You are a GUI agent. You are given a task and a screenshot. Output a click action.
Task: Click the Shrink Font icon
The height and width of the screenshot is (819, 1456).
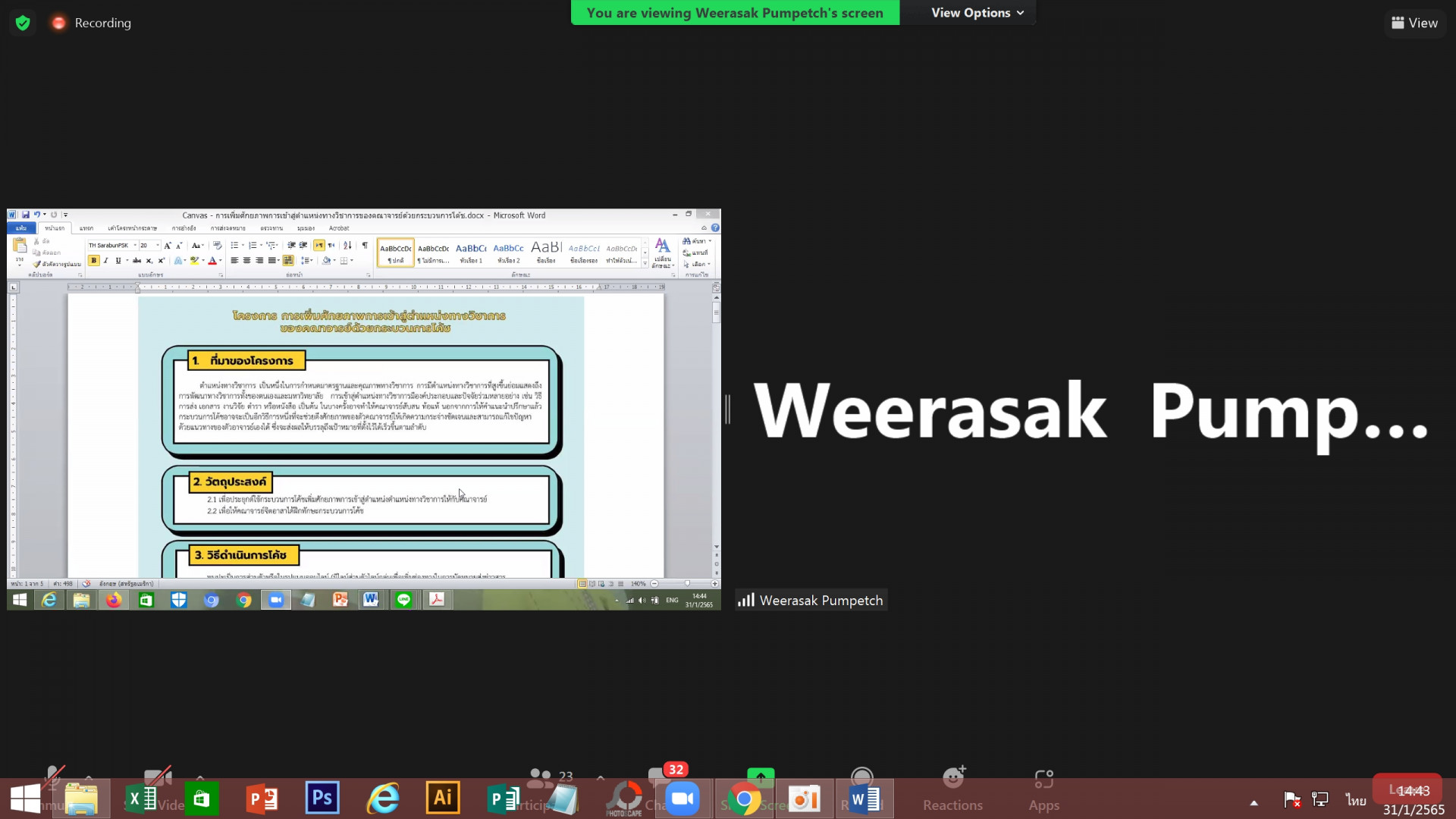[179, 245]
